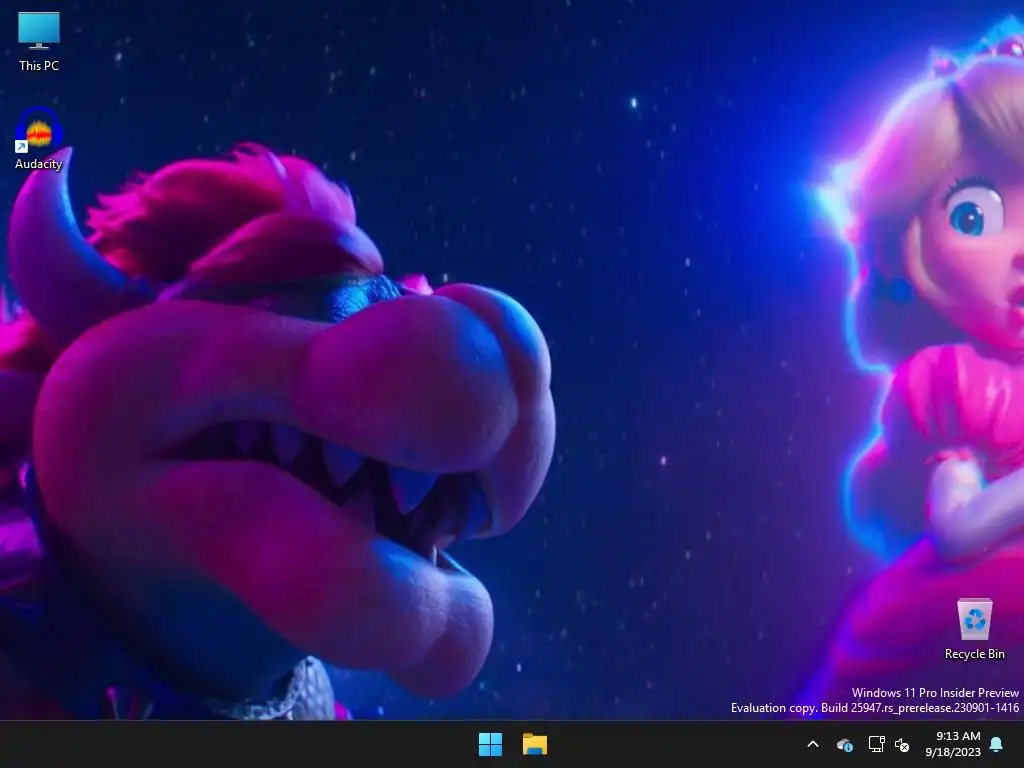
Task: Click the "Recycle Bin" label text
Action: coord(974,654)
